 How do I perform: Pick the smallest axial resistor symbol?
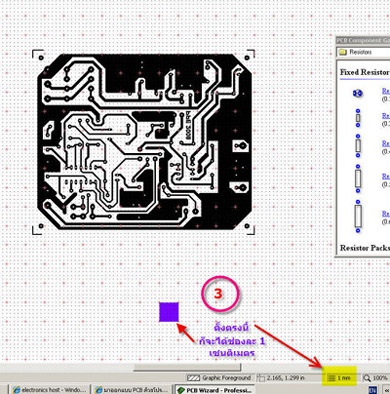(358, 118)
